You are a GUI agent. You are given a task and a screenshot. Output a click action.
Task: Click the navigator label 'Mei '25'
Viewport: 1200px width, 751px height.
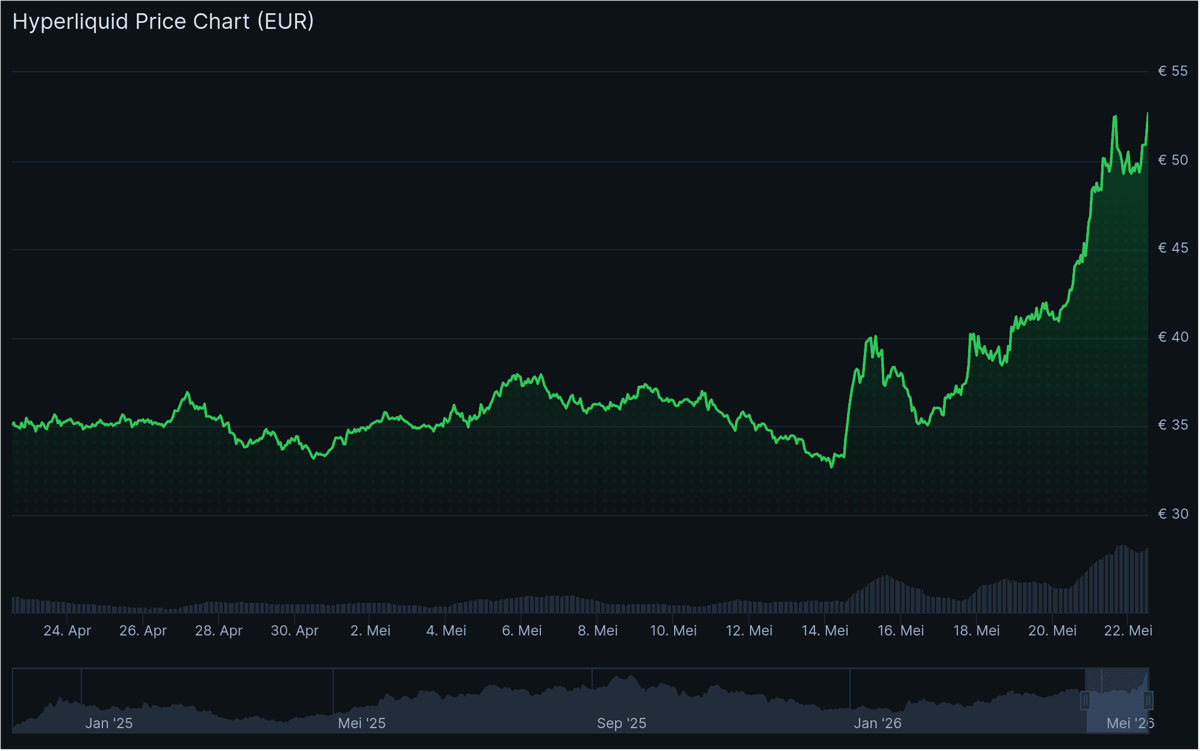[x=362, y=723]
